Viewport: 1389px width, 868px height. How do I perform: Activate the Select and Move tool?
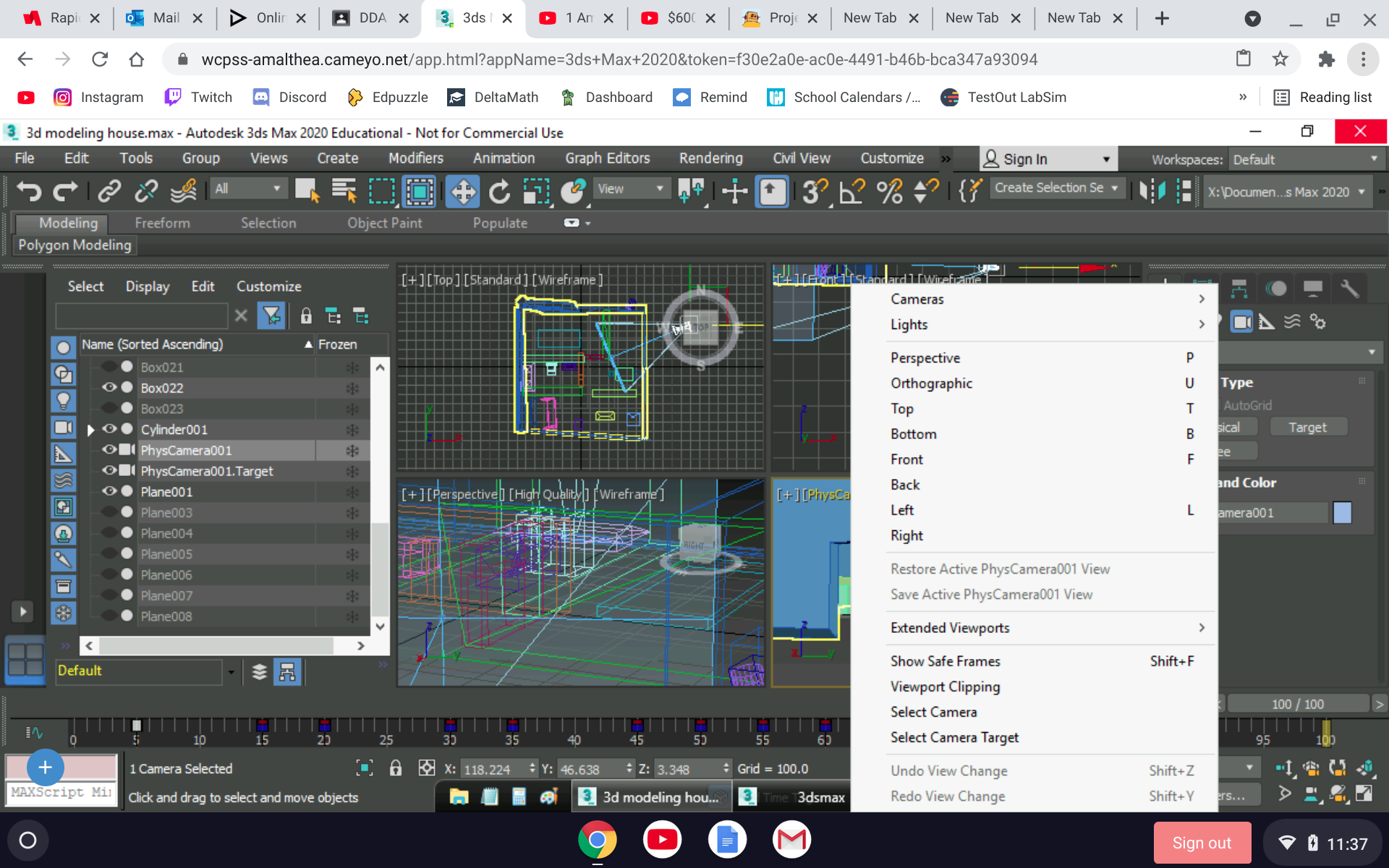463,191
